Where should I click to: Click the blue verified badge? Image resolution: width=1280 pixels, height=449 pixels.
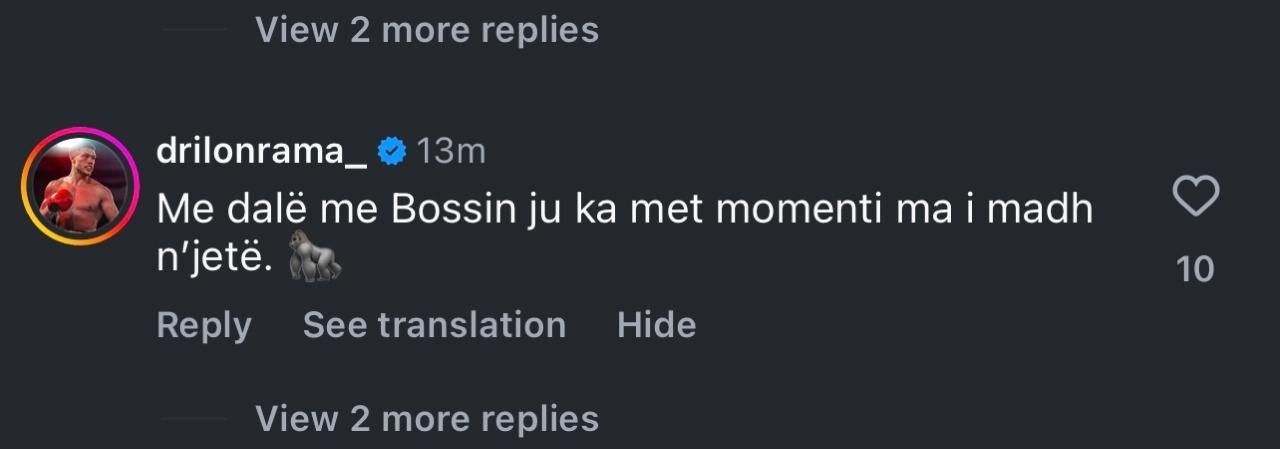[x=391, y=152]
